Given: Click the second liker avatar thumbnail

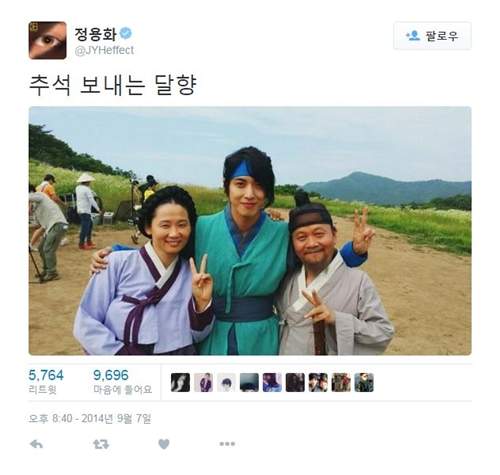Looking at the screenshot, I should (x=203, y=382).
